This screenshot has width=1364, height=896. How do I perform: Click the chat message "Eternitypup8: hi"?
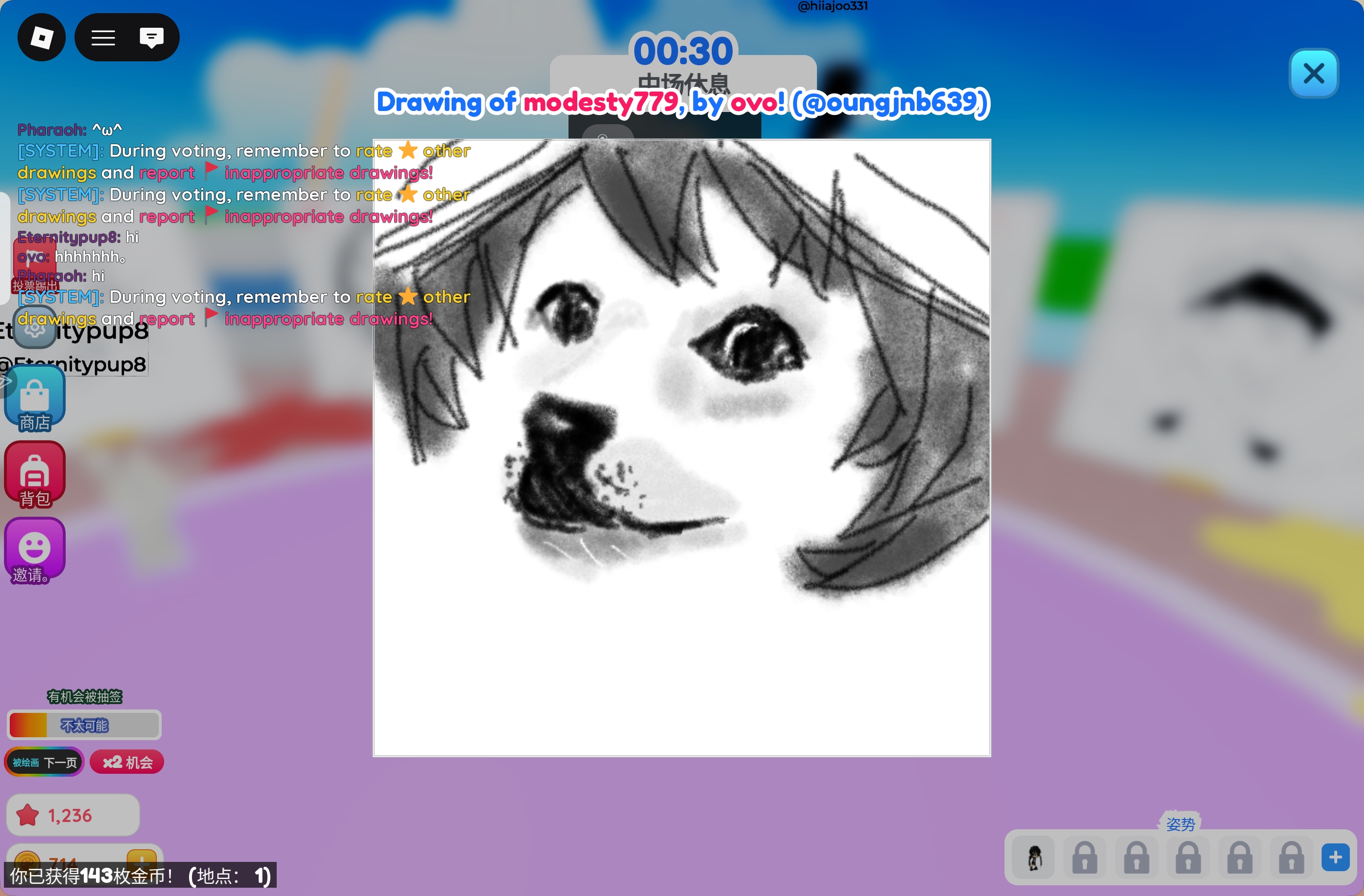point(78,237)
